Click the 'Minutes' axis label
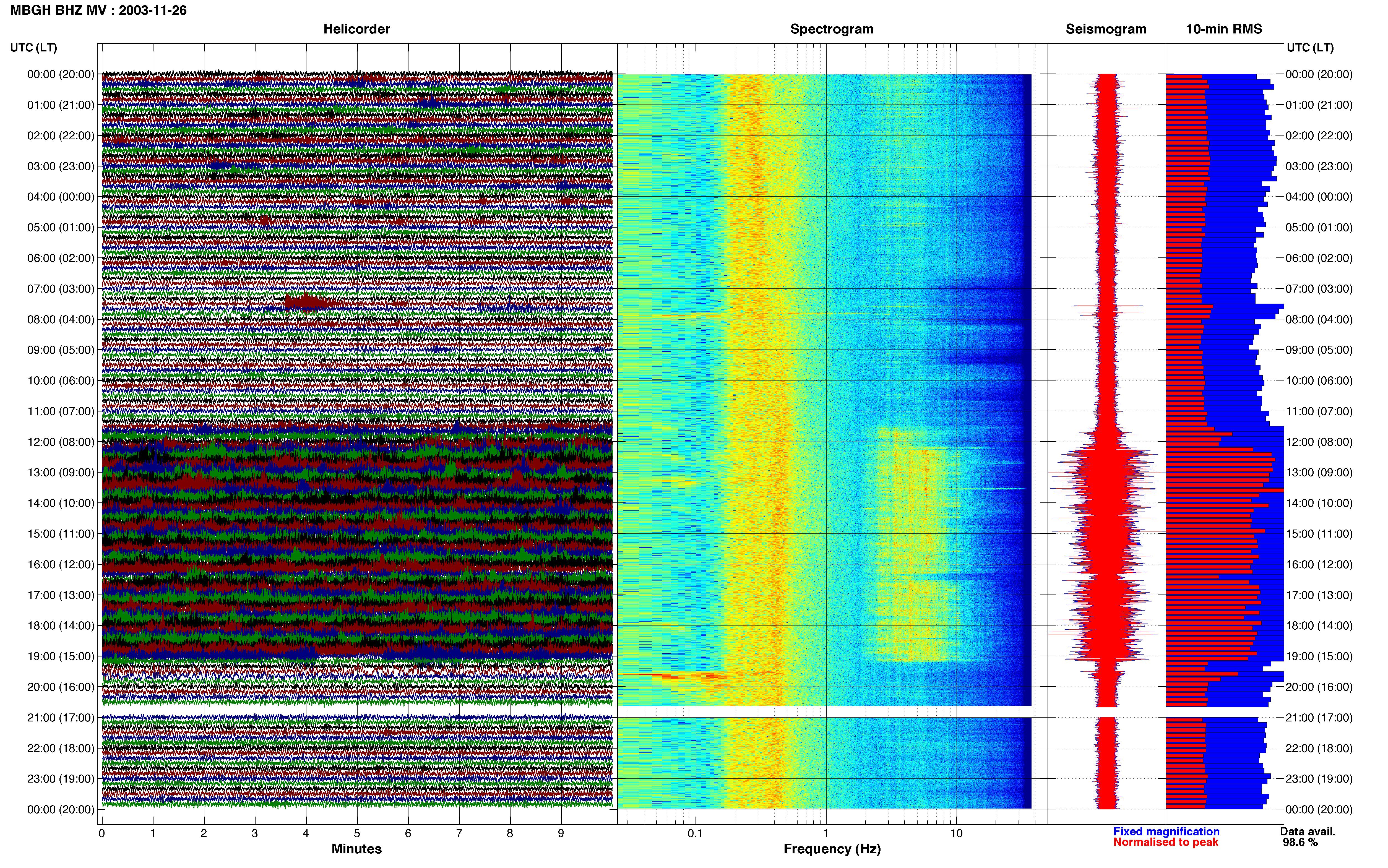 click(356, 848)
